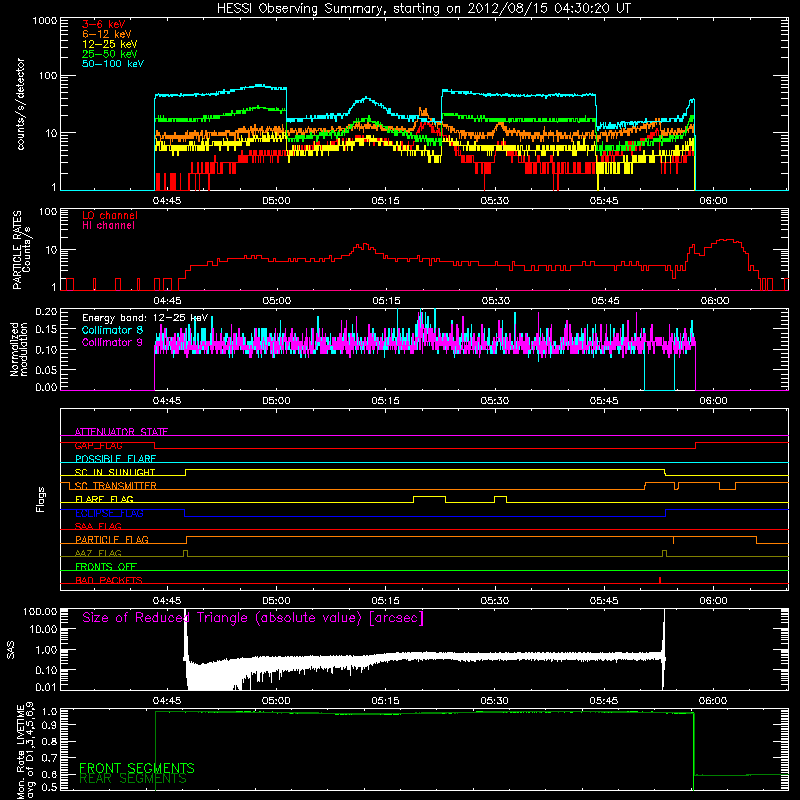Click 05:45 time label under SAS panel
Viewport: 800px width, 800px height.
604,701
